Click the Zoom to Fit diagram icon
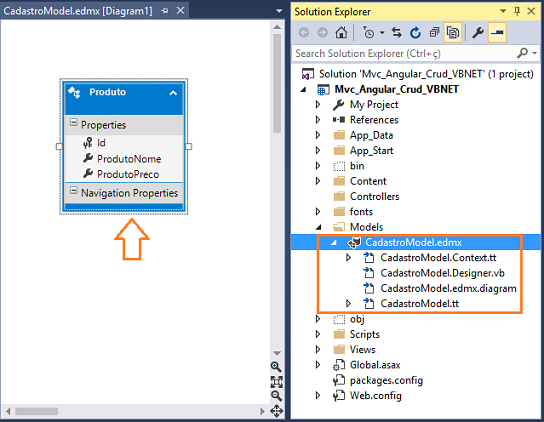This screenshot has height=422, width=544. pos(277,381)
